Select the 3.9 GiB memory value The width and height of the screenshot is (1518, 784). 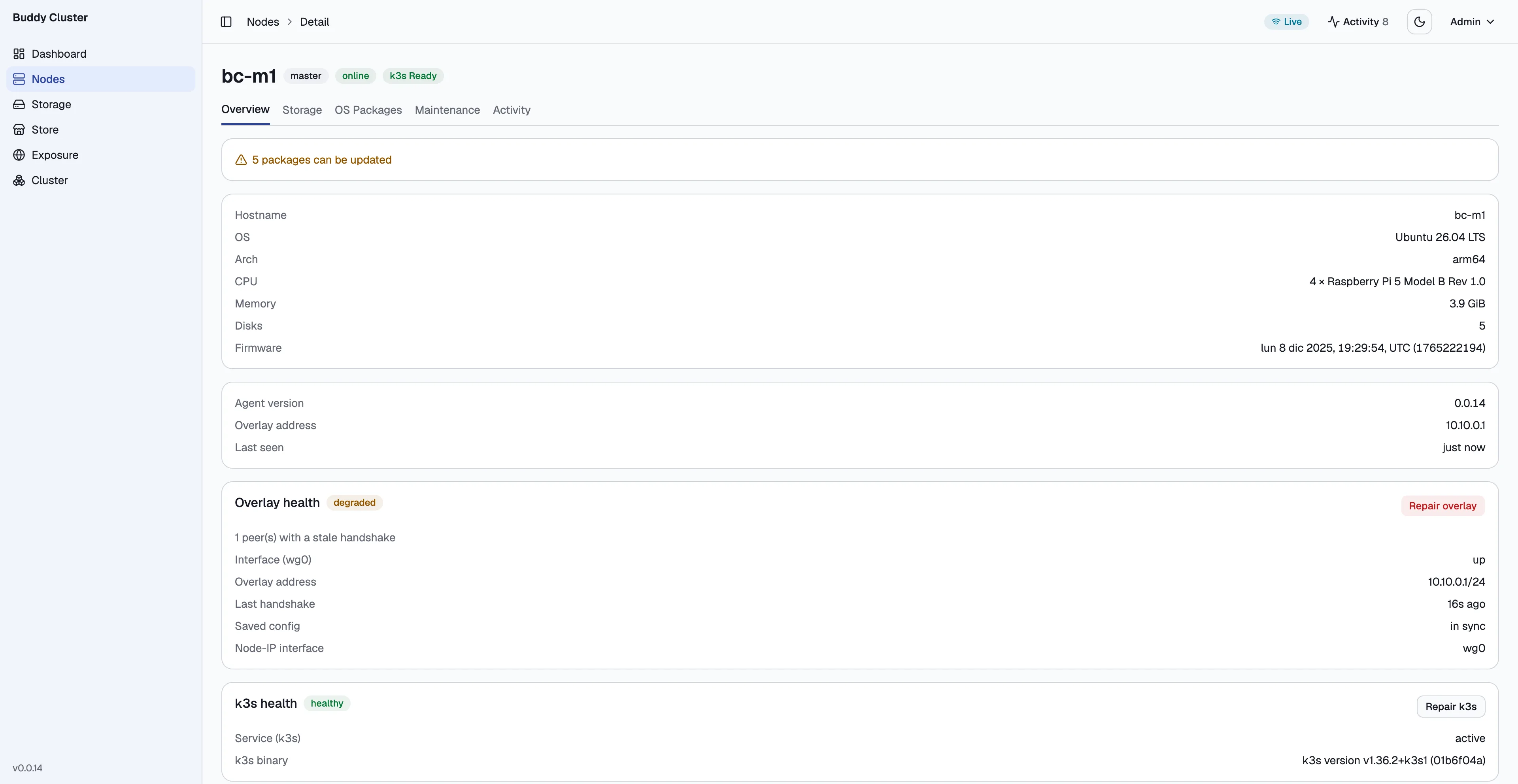coord(1467,303)
